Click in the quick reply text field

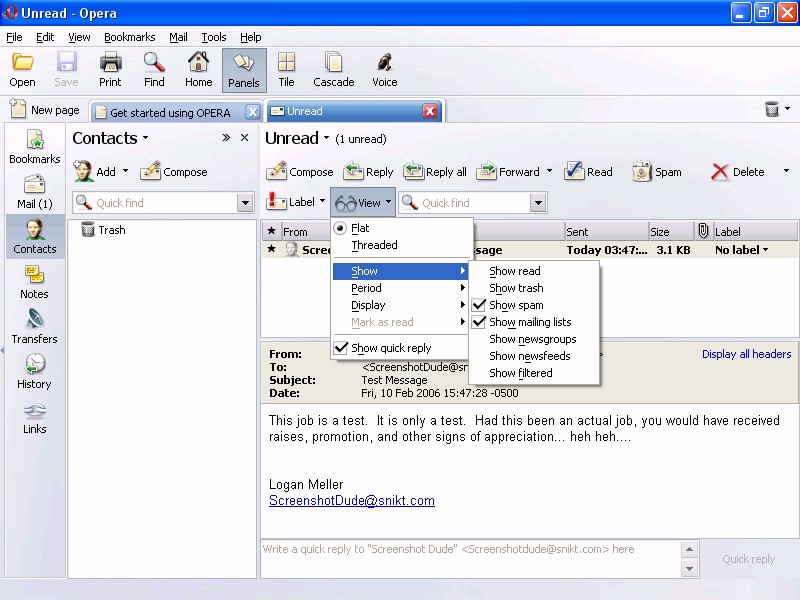pos(470,558)
